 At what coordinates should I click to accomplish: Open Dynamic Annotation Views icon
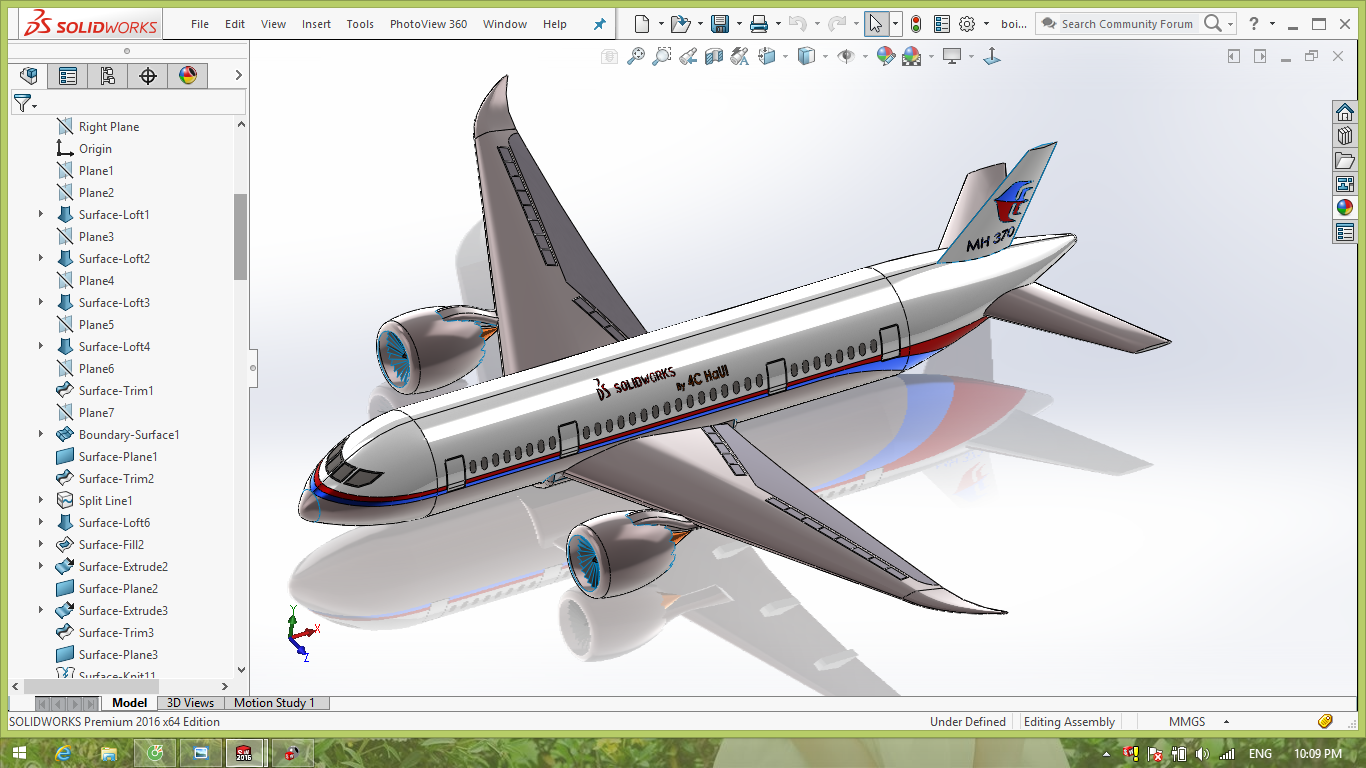(740, 57)
